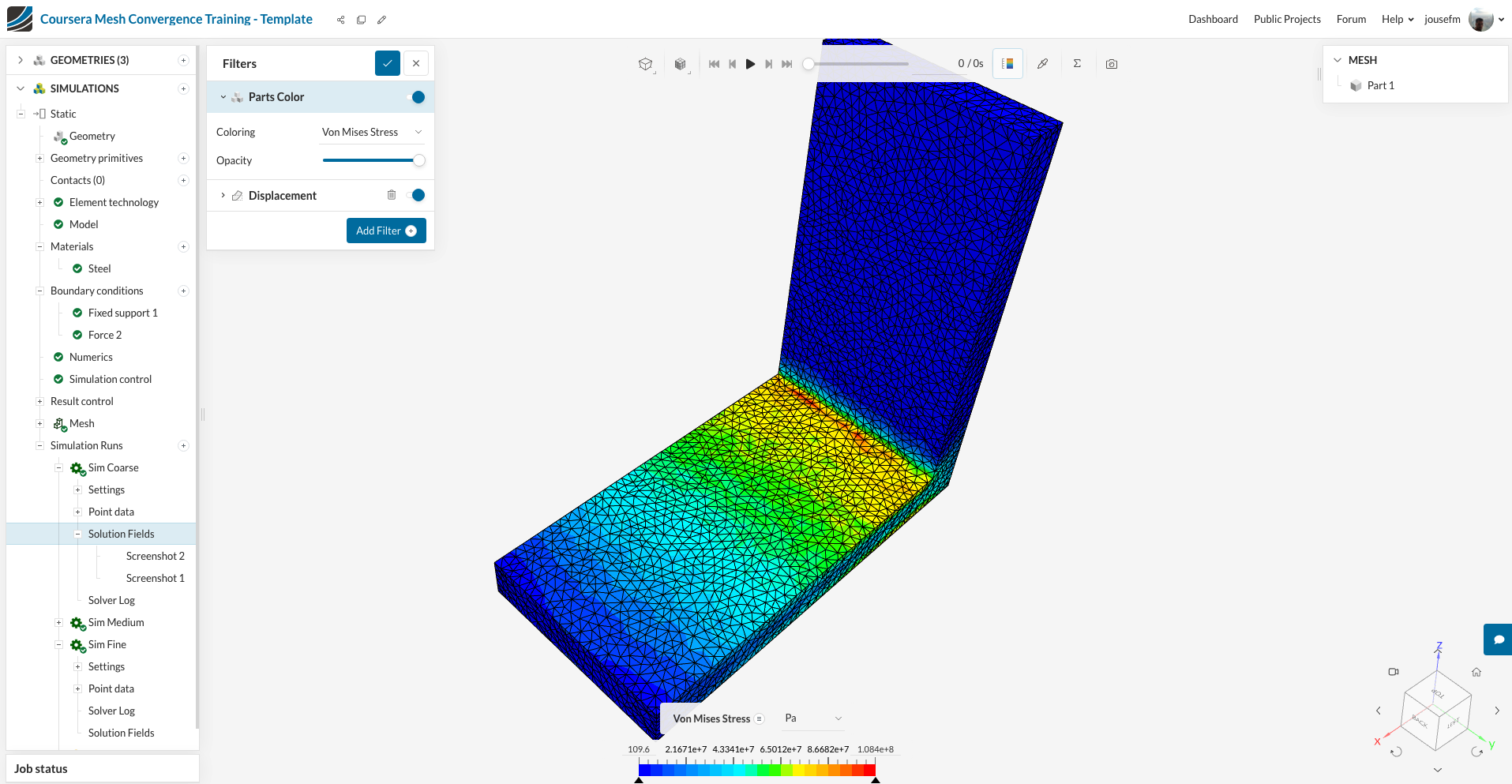Open Public Projects page

(1287, 20)
